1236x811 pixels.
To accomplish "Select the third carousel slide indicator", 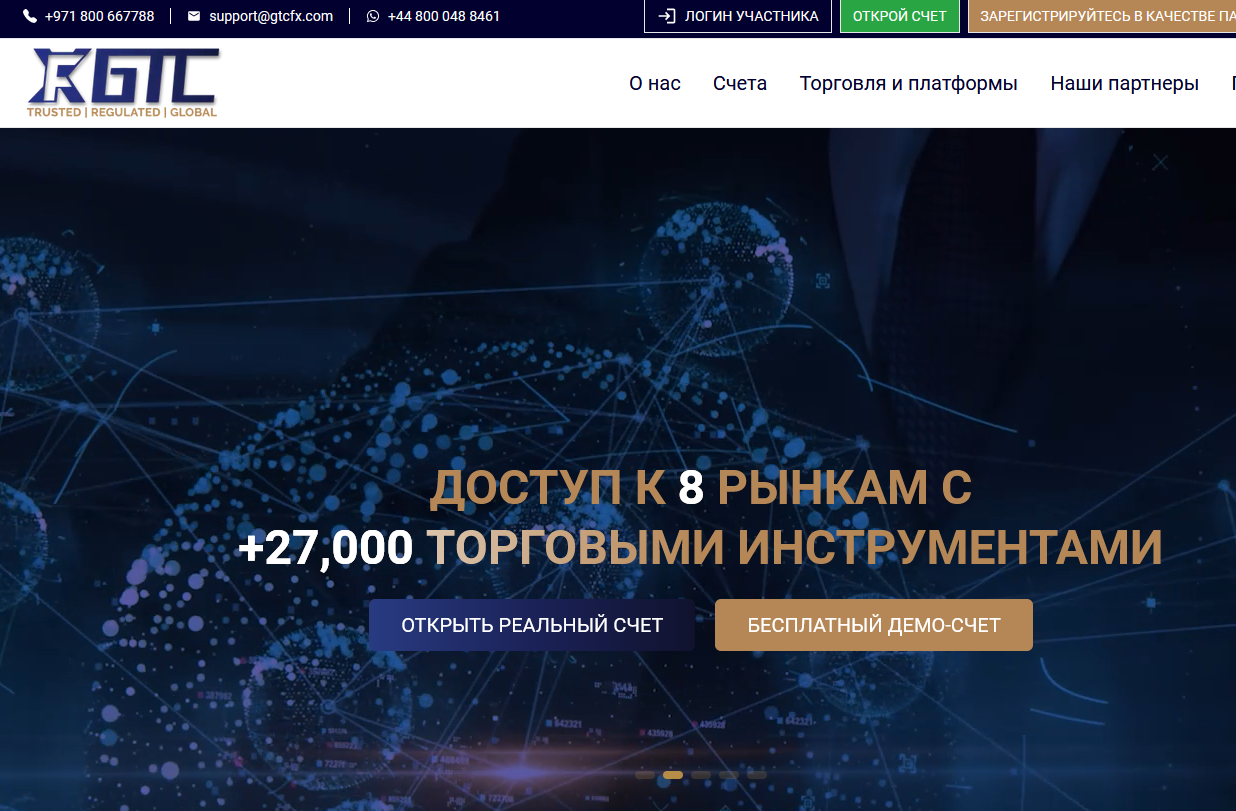I will pos(701,775).
